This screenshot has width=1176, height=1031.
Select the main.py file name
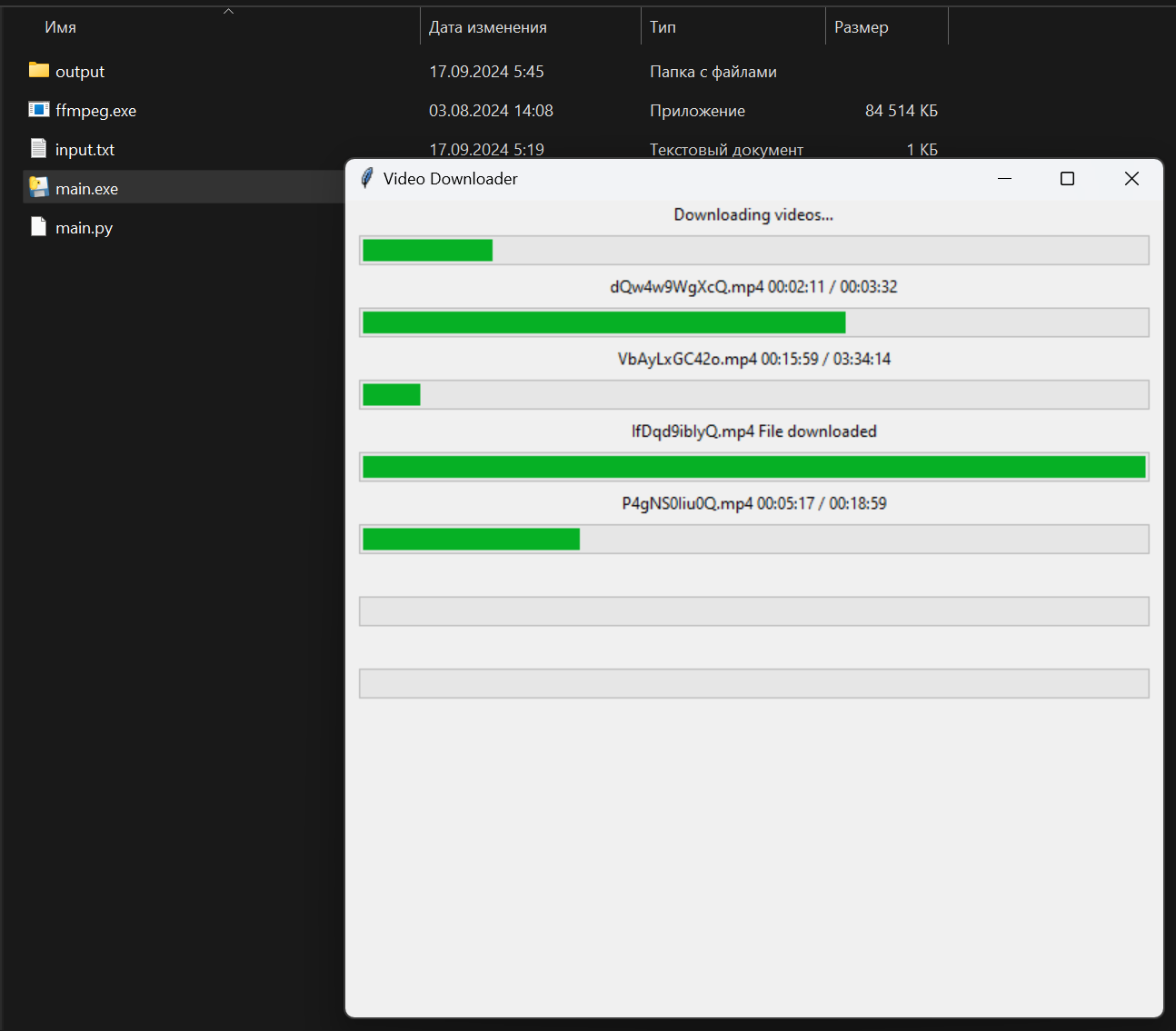(84, 227)
